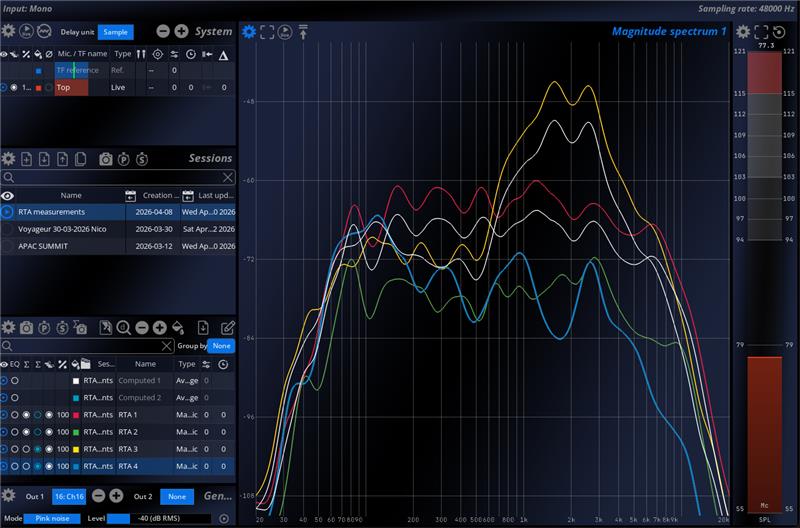
Task: Open the Pink noise mode dropdown
Action: point(52,518)
